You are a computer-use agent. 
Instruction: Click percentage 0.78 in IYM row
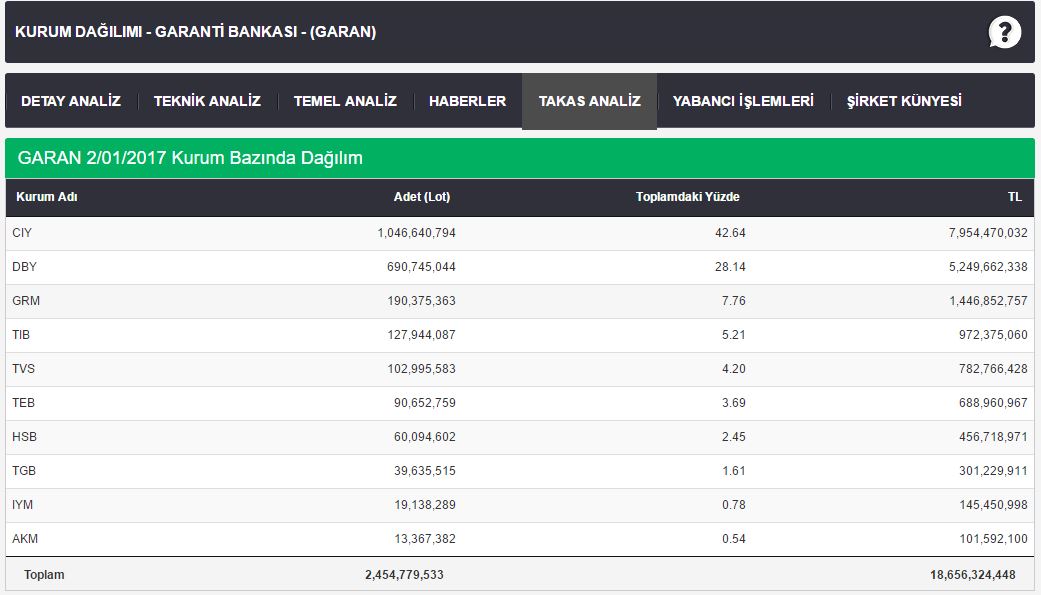[x=734, y=505]
